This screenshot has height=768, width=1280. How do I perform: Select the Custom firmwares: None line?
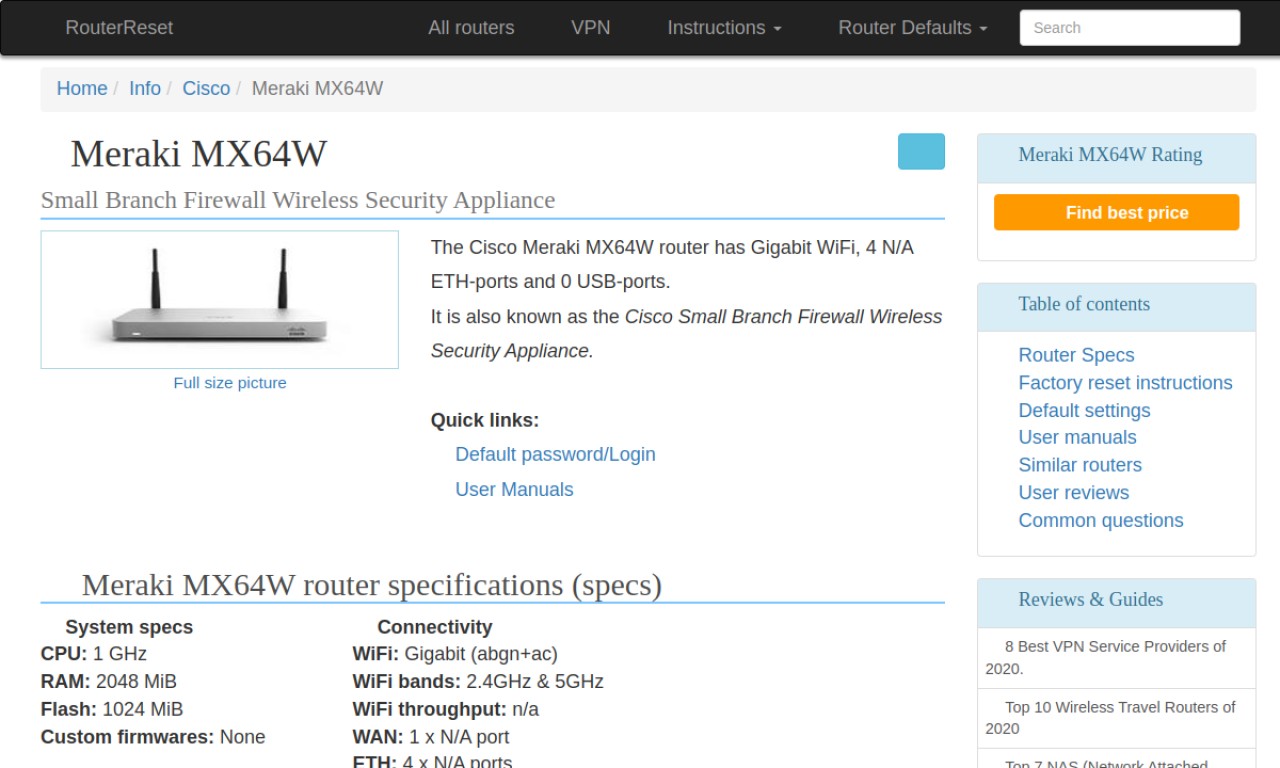[153, 737]
